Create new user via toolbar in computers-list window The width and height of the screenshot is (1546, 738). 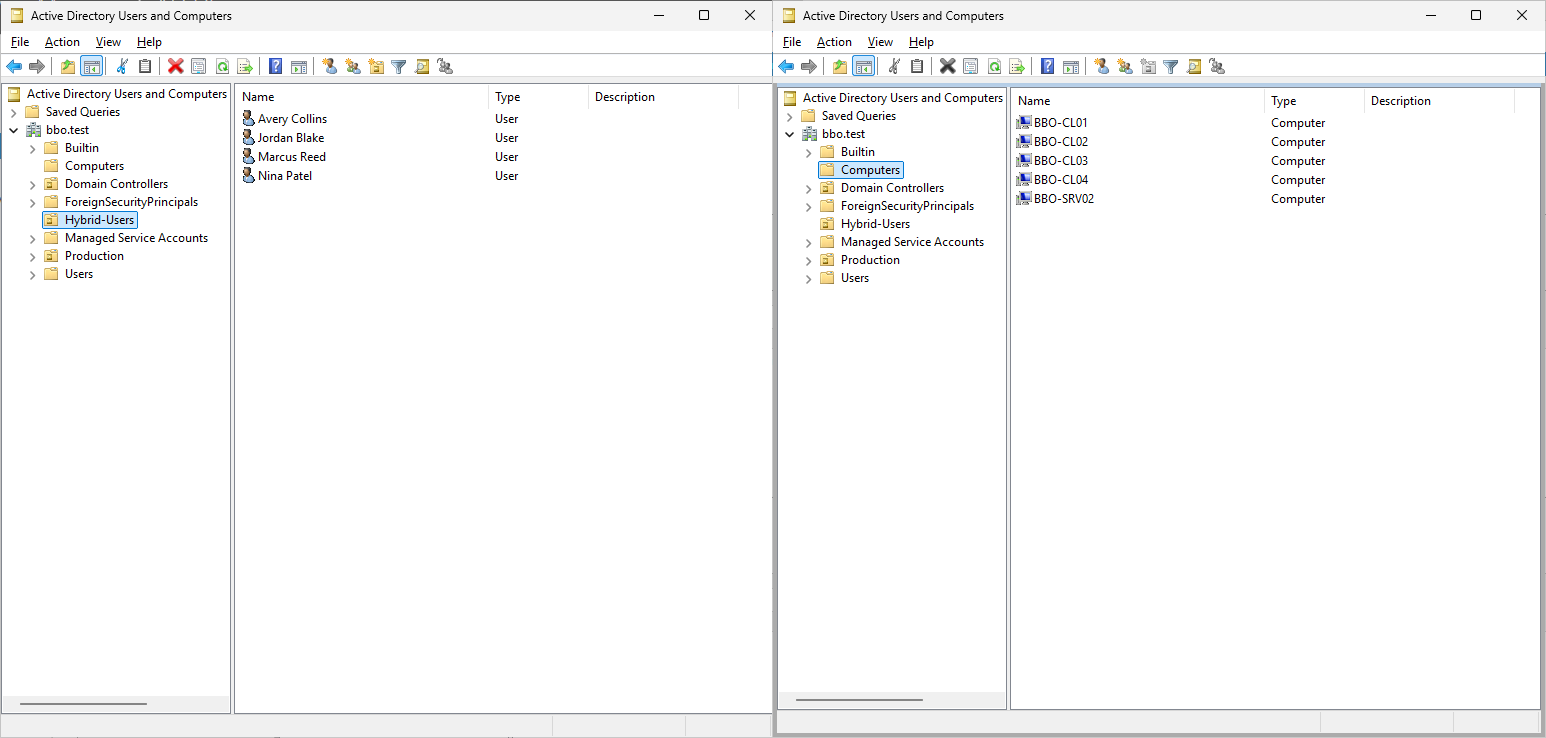1102,66
